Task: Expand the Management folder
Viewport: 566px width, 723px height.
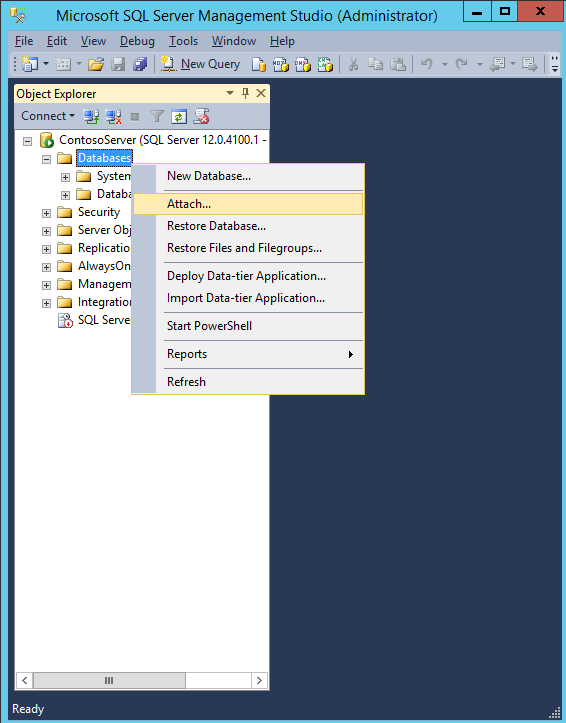Action: (46, 285)
